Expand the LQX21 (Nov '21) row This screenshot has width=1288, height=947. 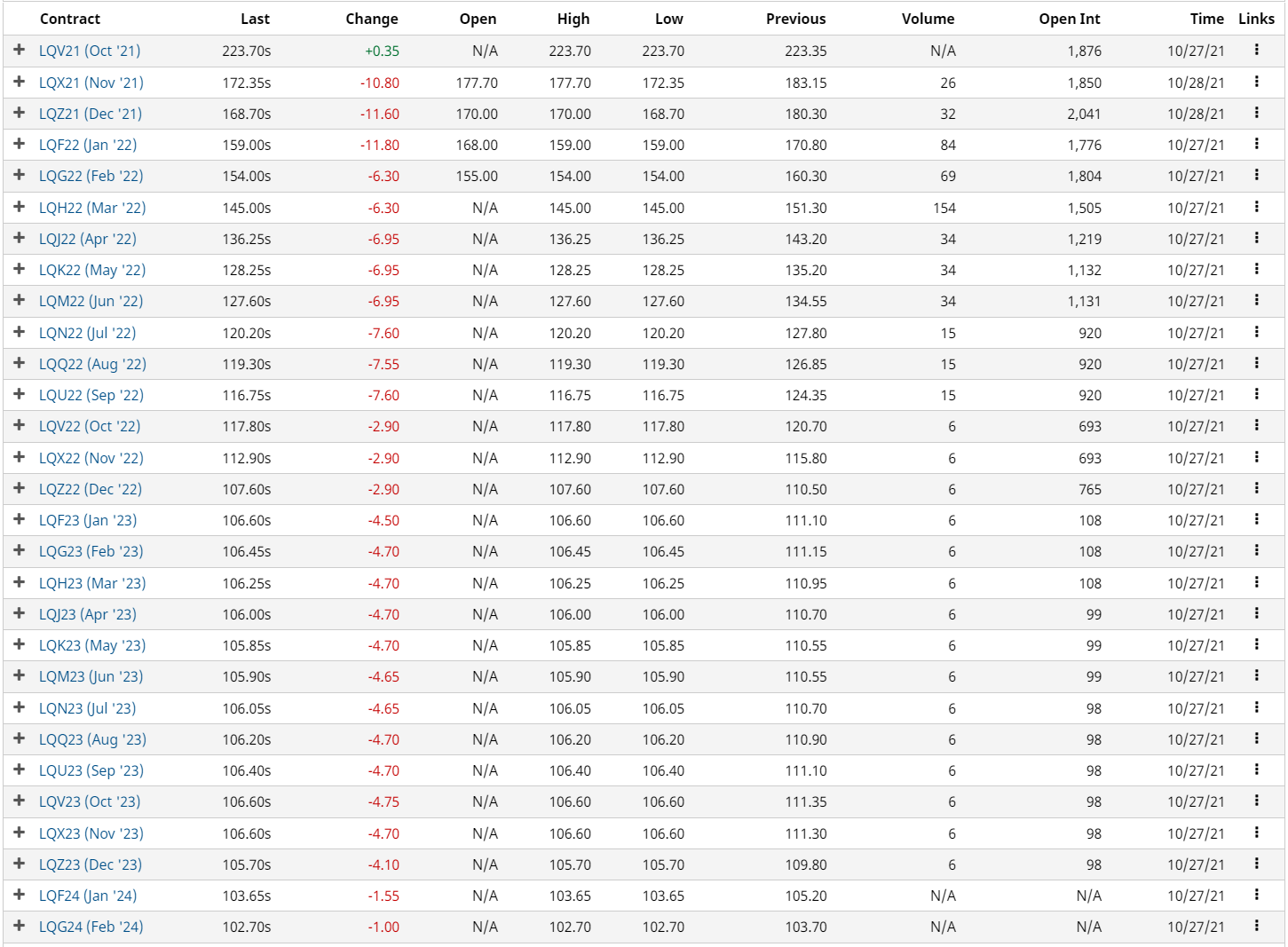(20, 82)
